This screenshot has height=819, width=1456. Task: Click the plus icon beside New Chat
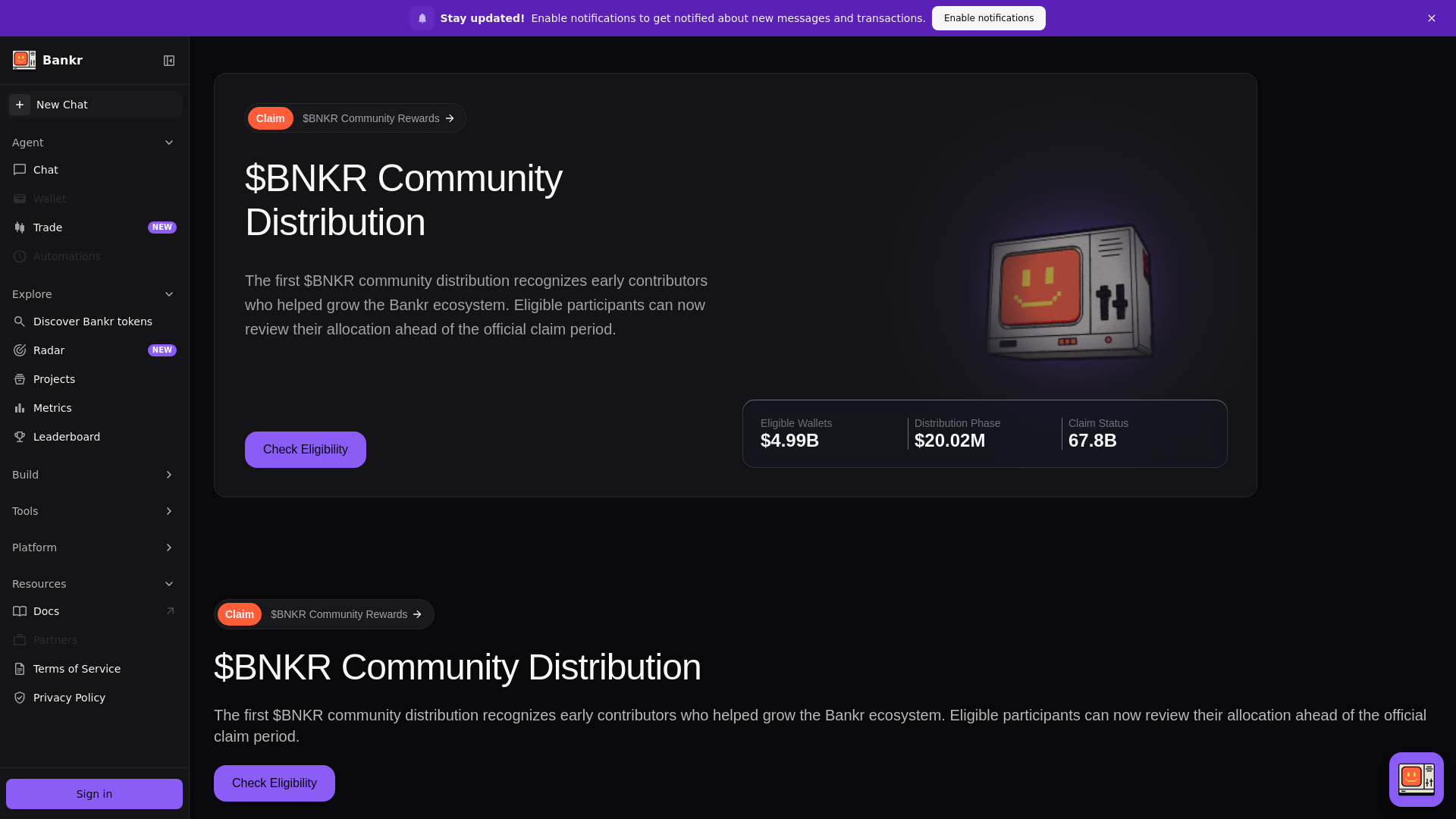[x=20, y=105]
